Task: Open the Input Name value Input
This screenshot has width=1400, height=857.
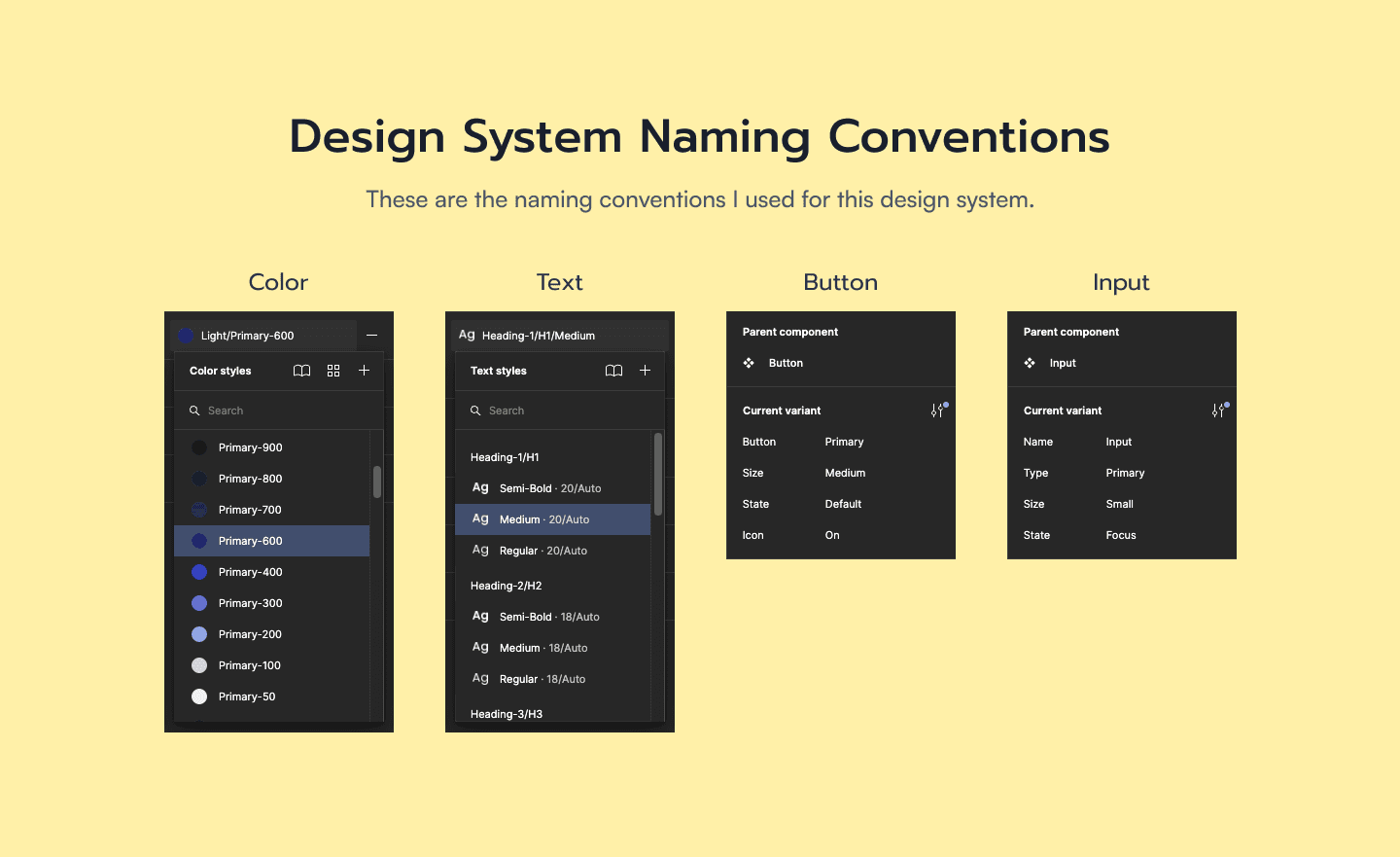Action: click(1119, 442)
